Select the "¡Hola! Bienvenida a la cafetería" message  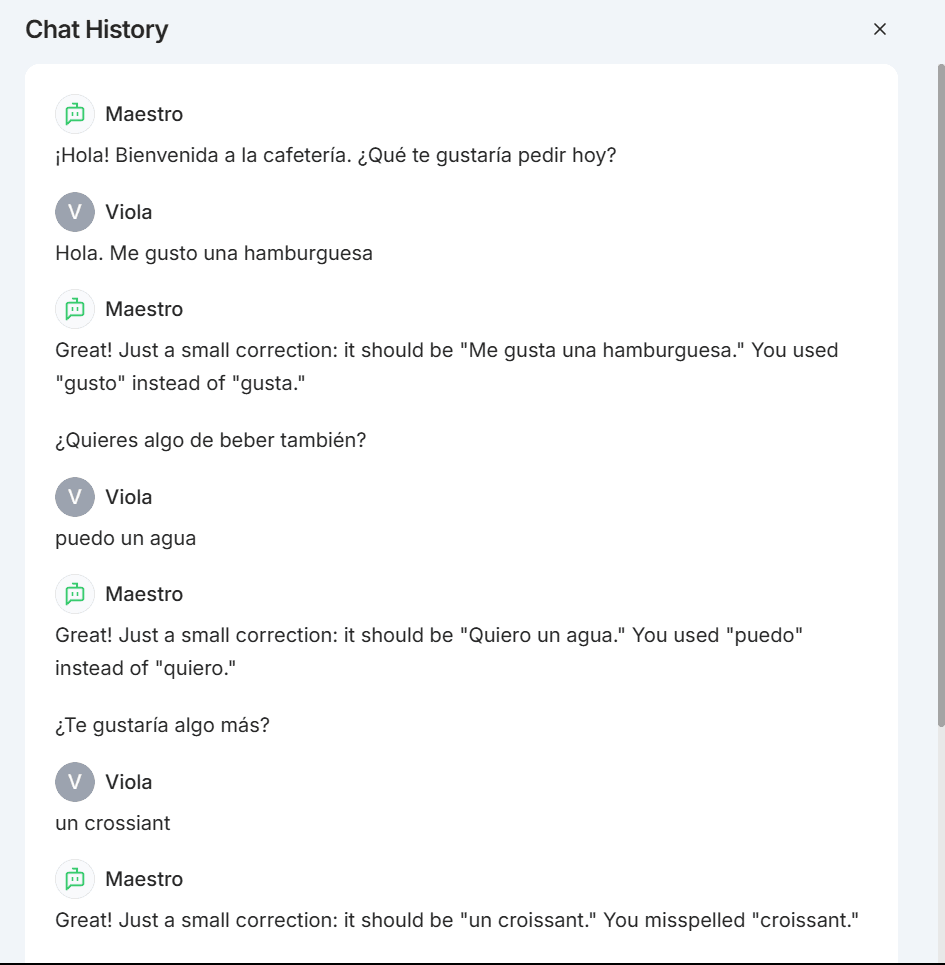pyautogui.click(x=336, y=155)
